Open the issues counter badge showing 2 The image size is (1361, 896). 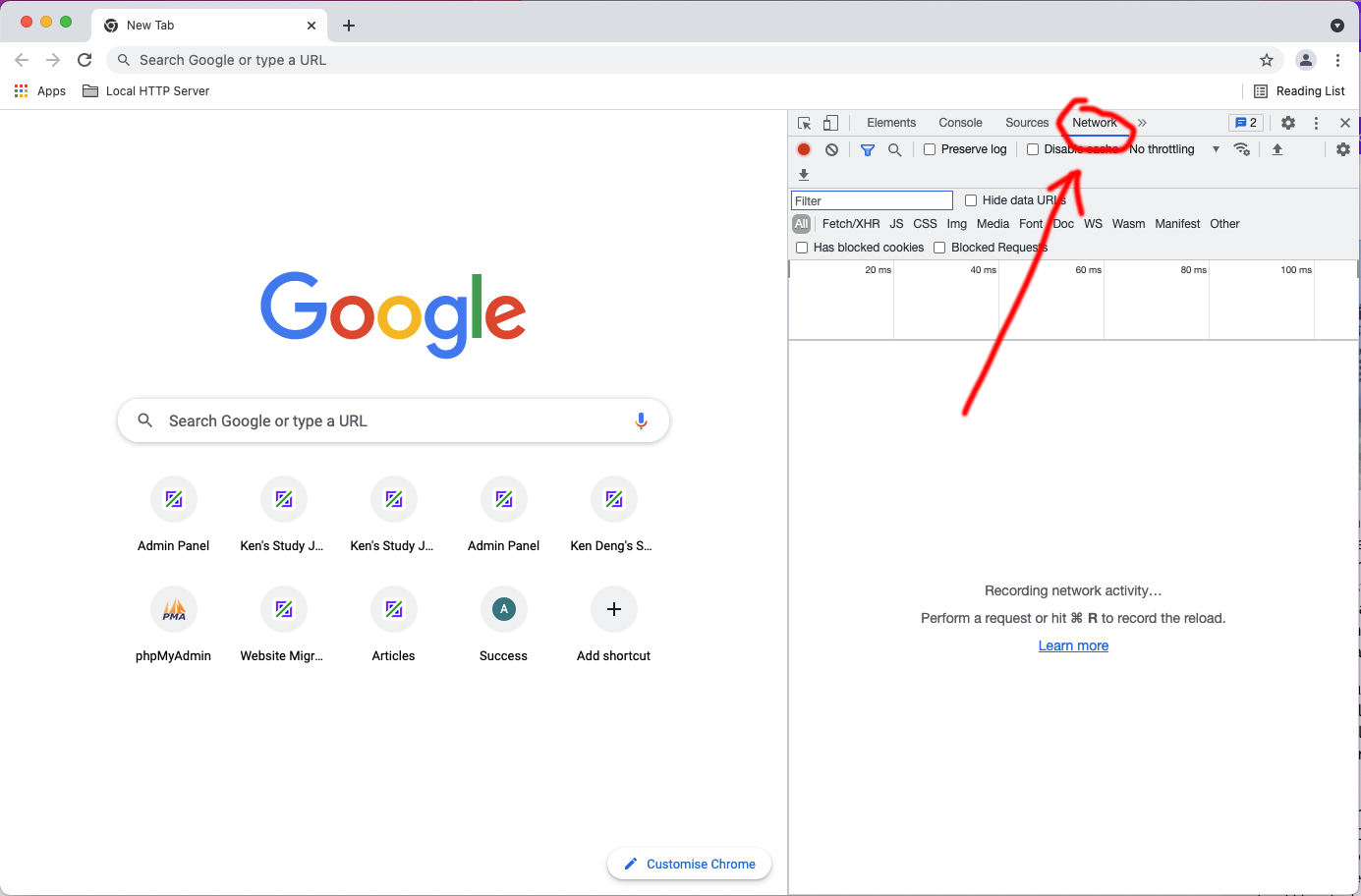click(1246, 123)
